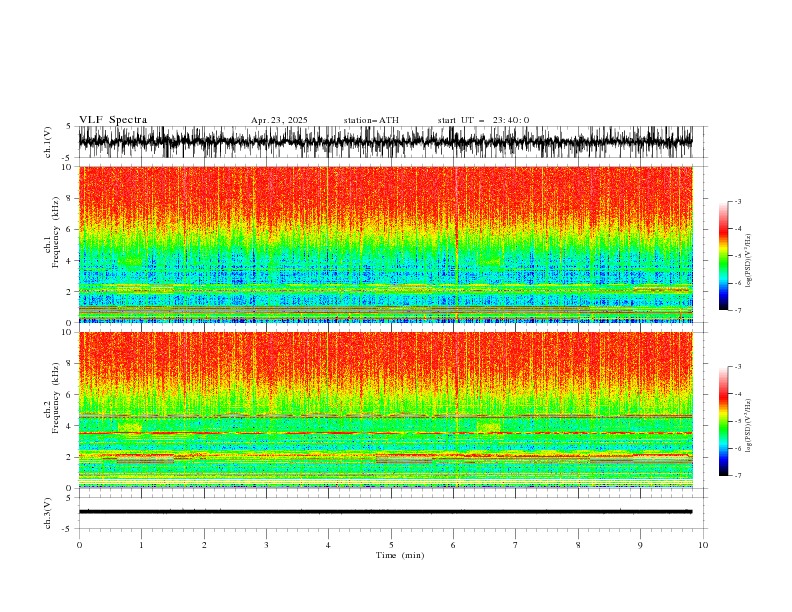The width and height of the screenshot is (792, 612).
Task: Click the ch.2 spectrogram color scale bar
Action: 723,421
